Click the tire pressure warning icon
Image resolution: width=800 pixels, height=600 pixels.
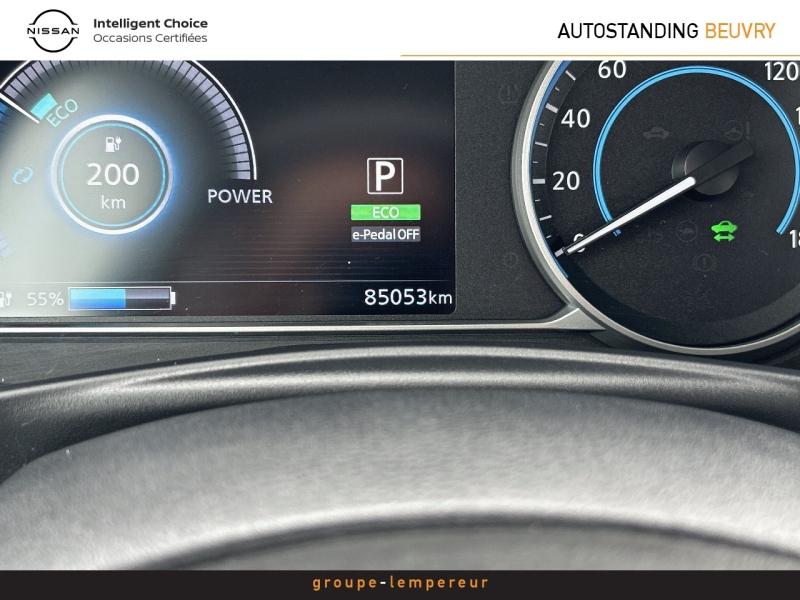pyautogui.click(x=509, y=94)
